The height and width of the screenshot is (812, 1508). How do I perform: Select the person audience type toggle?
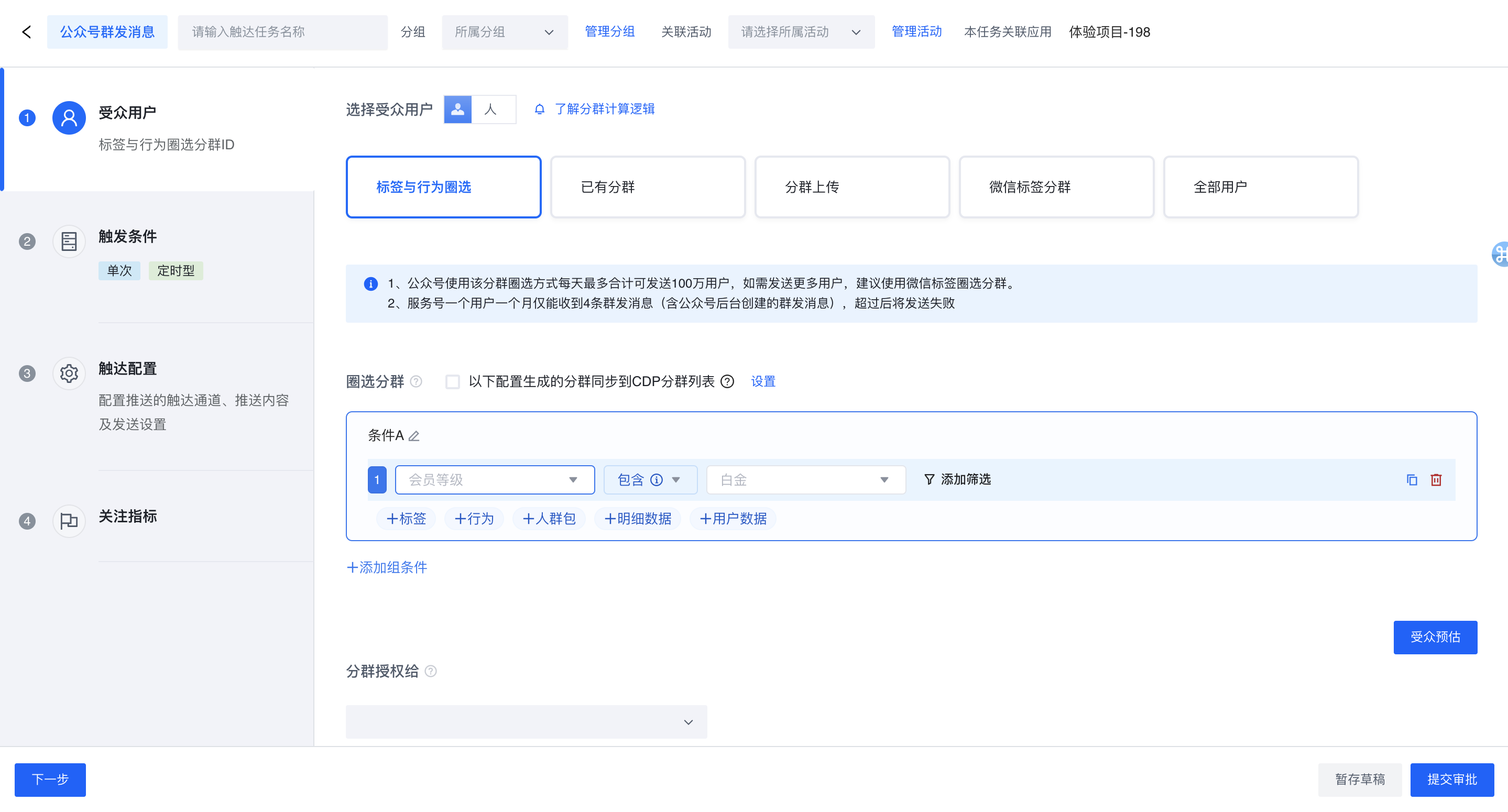coord(458,109)
